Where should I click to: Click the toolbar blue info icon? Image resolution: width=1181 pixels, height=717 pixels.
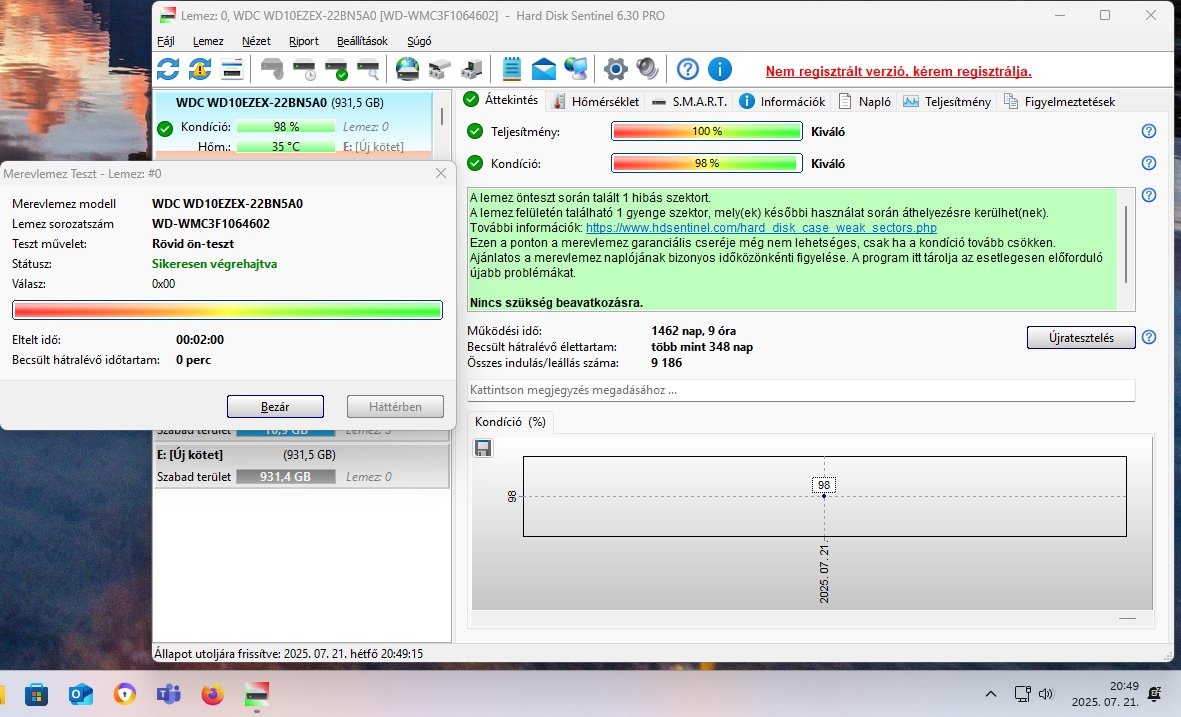click(x=719, y=69)
